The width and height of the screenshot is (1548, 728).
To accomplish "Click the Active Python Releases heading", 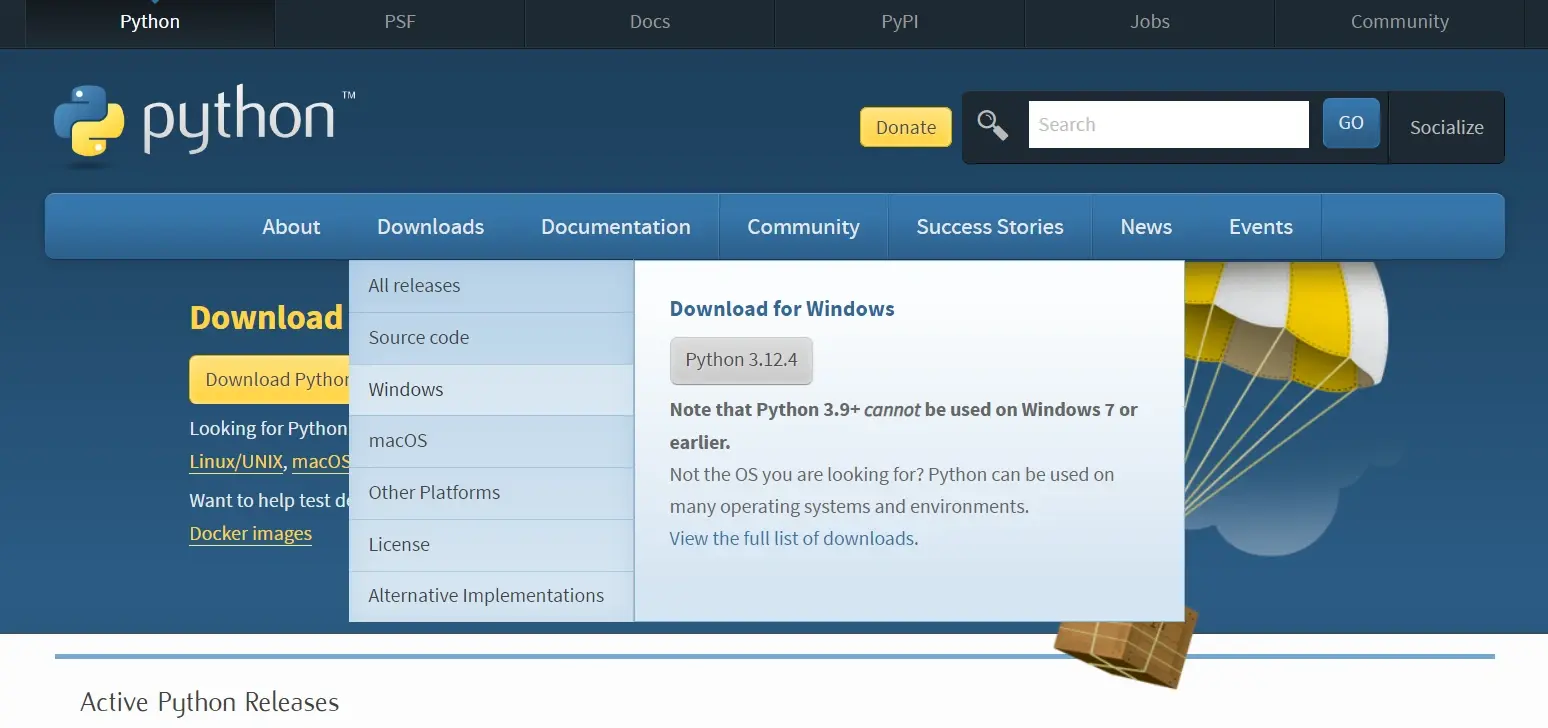I will point(210,702).
